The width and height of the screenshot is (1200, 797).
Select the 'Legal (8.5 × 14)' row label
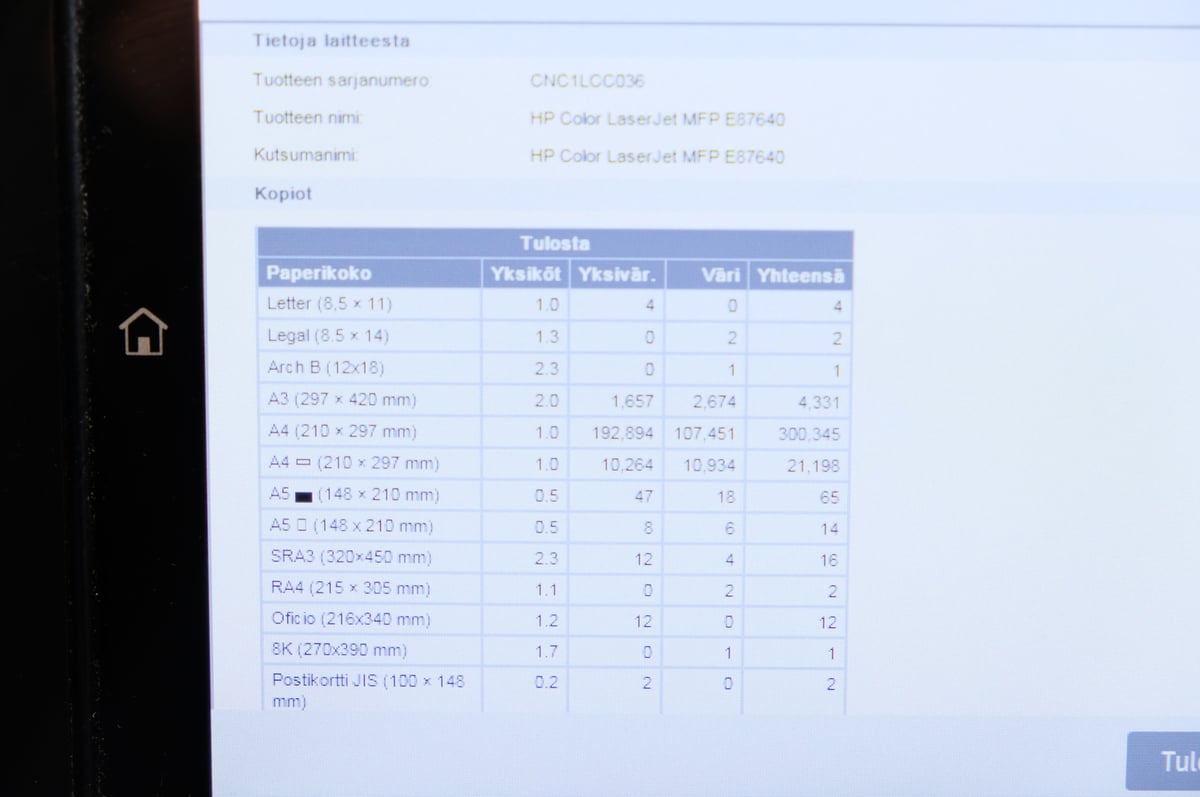[x=328, y=335]
